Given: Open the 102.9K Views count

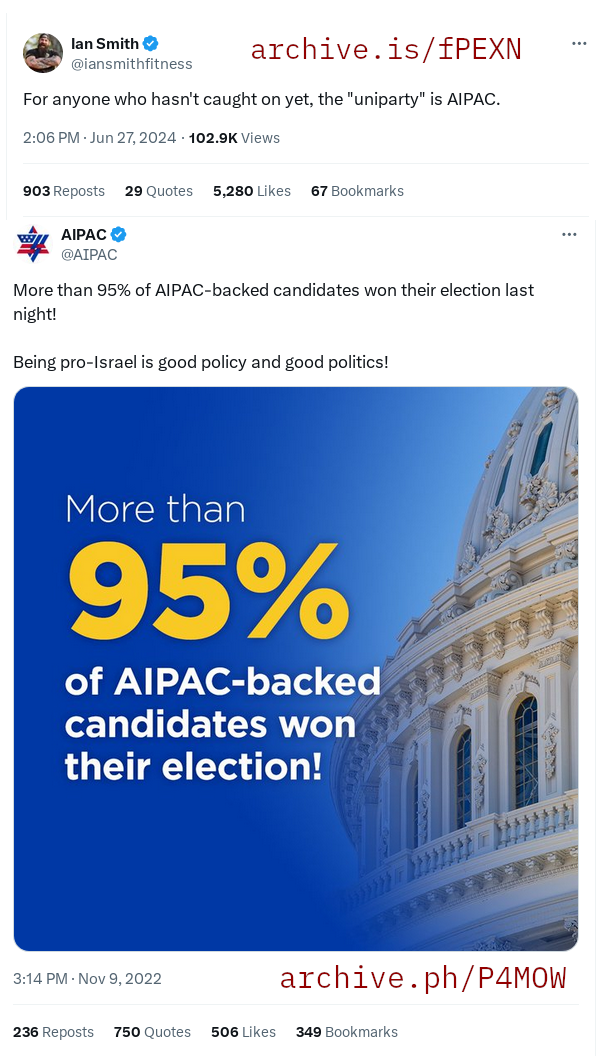Looking at the screenshot, I should click(x=234, y=138).
